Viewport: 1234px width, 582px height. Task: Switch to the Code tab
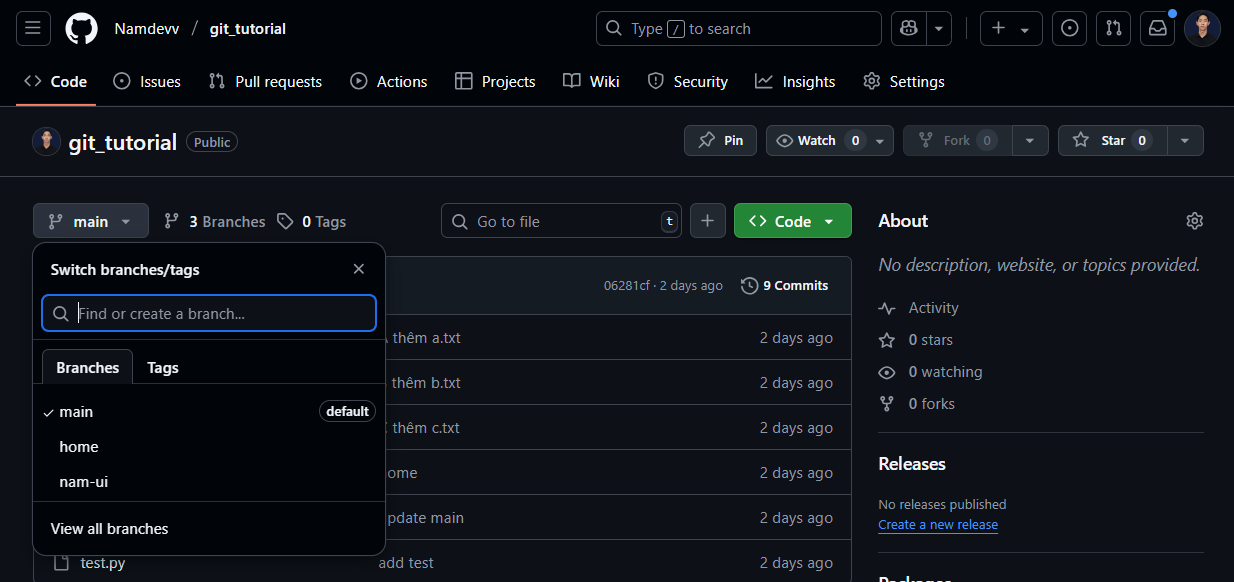pos(56,81)
